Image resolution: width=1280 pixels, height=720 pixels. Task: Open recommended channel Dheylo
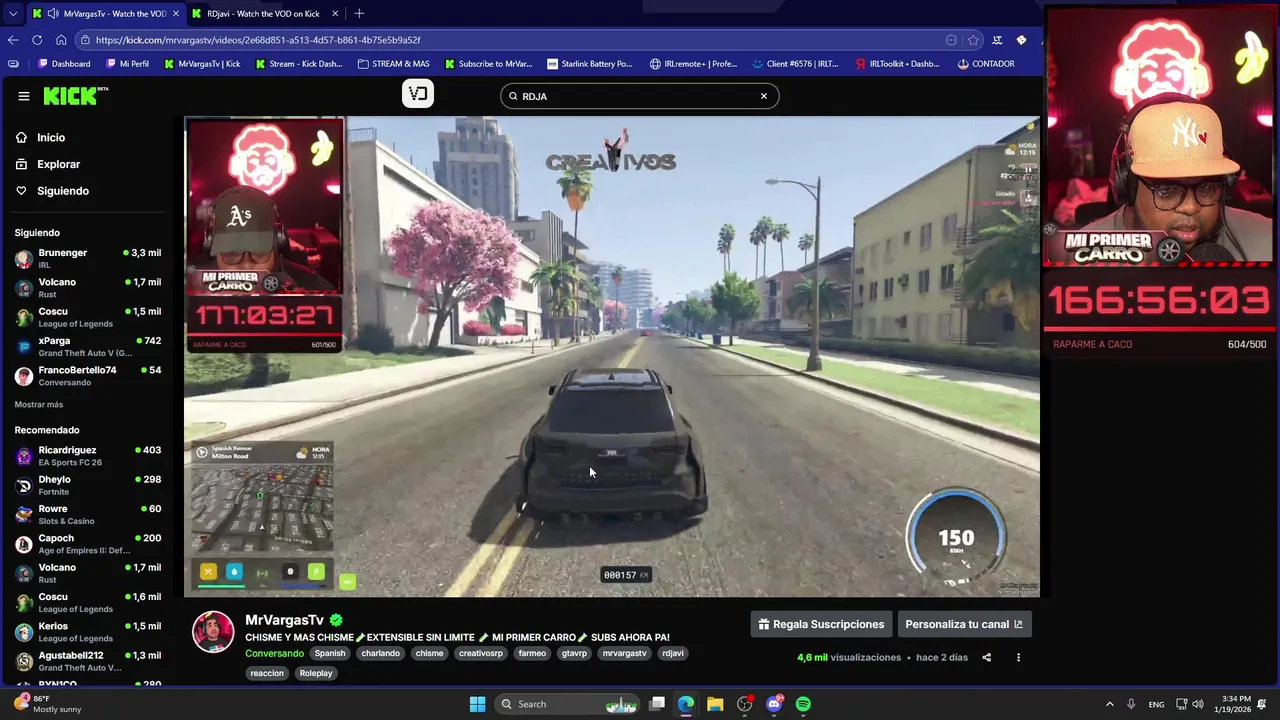coord(88,485)
